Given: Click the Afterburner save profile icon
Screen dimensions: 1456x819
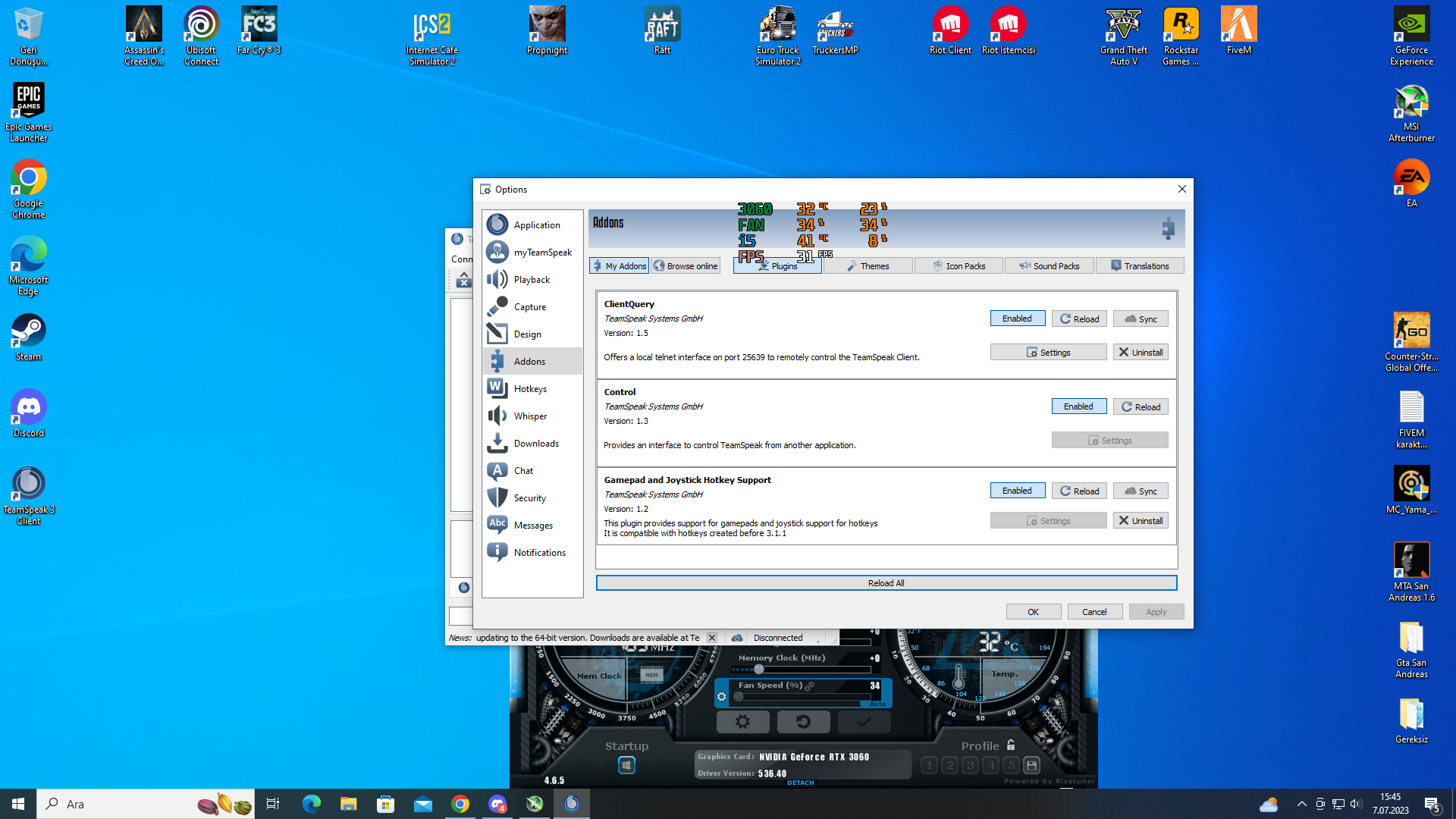Looking at the screenshot, I should tap(1031, 765).
